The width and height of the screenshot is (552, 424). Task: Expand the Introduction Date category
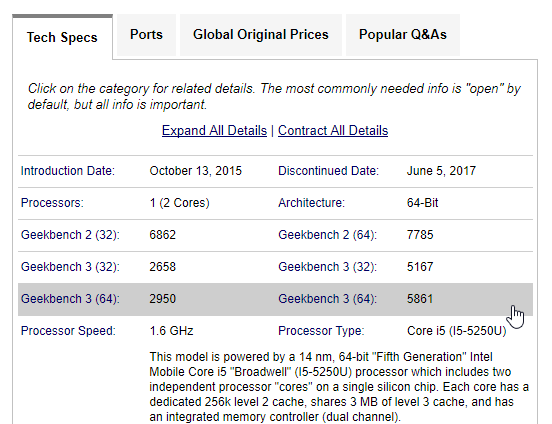[68, 171]
